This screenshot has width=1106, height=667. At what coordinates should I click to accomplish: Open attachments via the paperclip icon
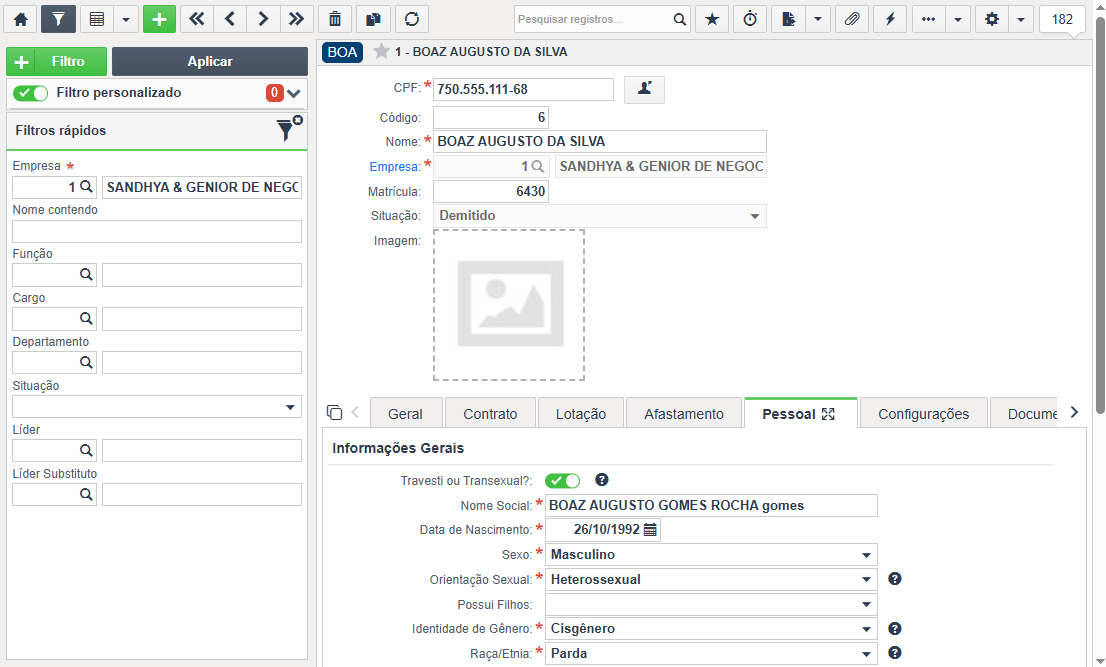click(x=852, y=19)
